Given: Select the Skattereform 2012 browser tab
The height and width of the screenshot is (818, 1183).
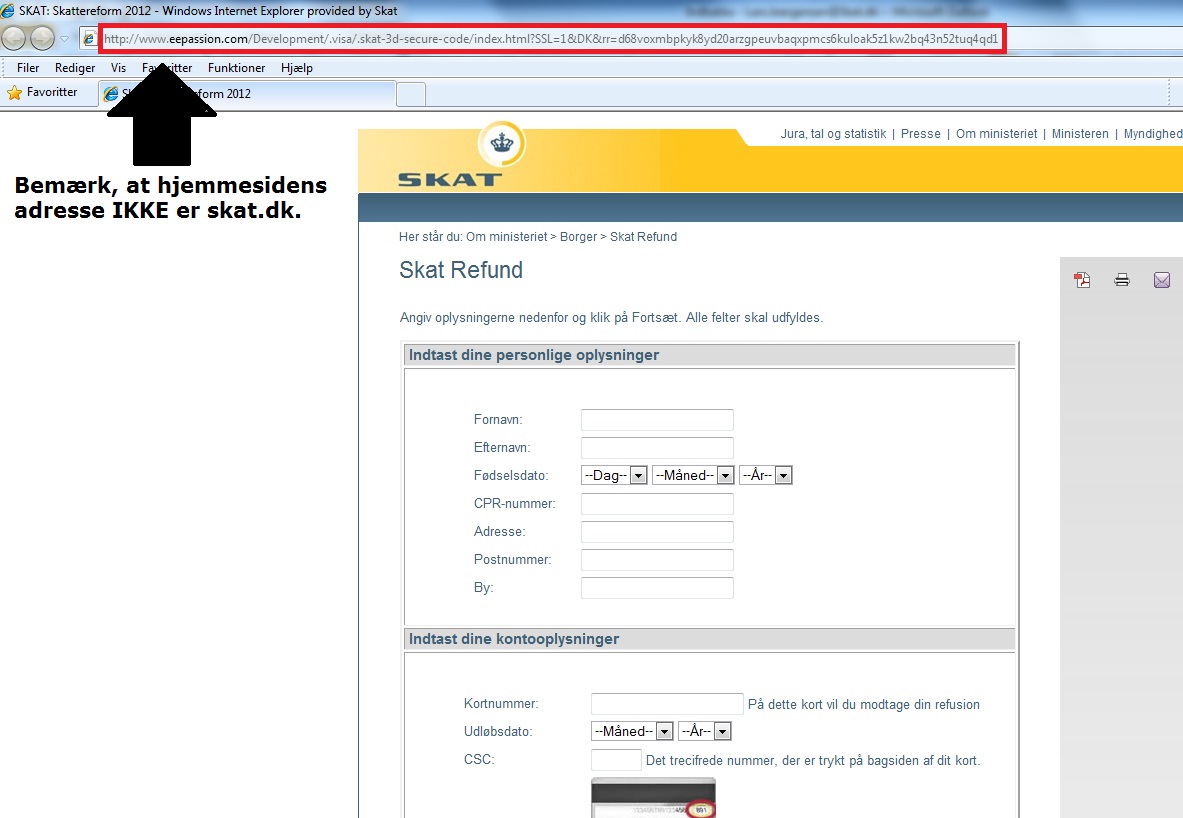Looking at the screenshot, I should click(x=247, y=94).
